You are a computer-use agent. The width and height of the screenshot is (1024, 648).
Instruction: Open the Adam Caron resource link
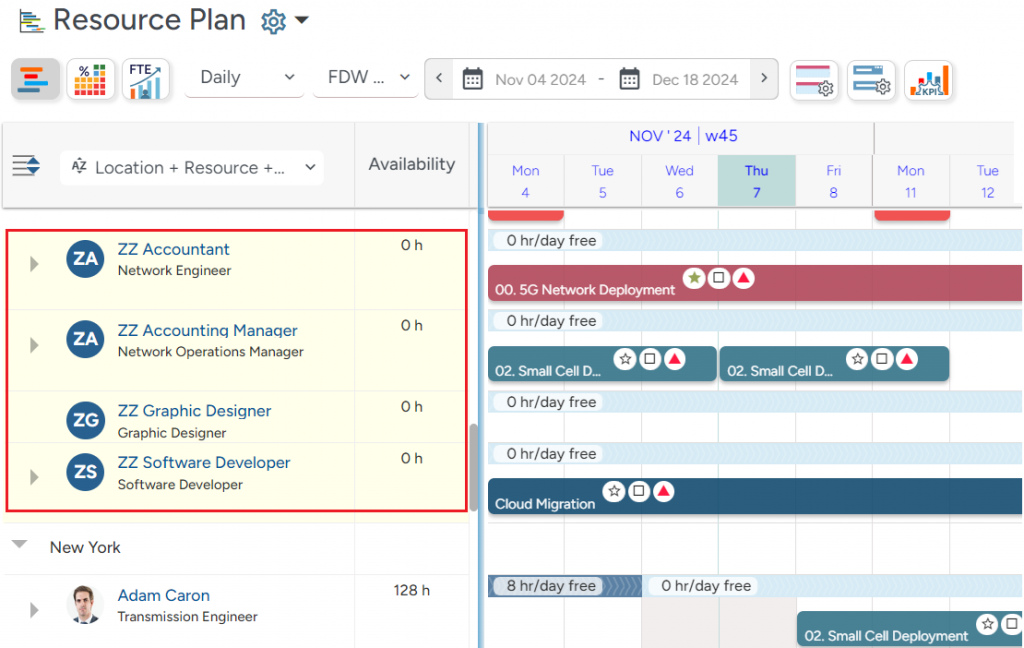(163, 595)
